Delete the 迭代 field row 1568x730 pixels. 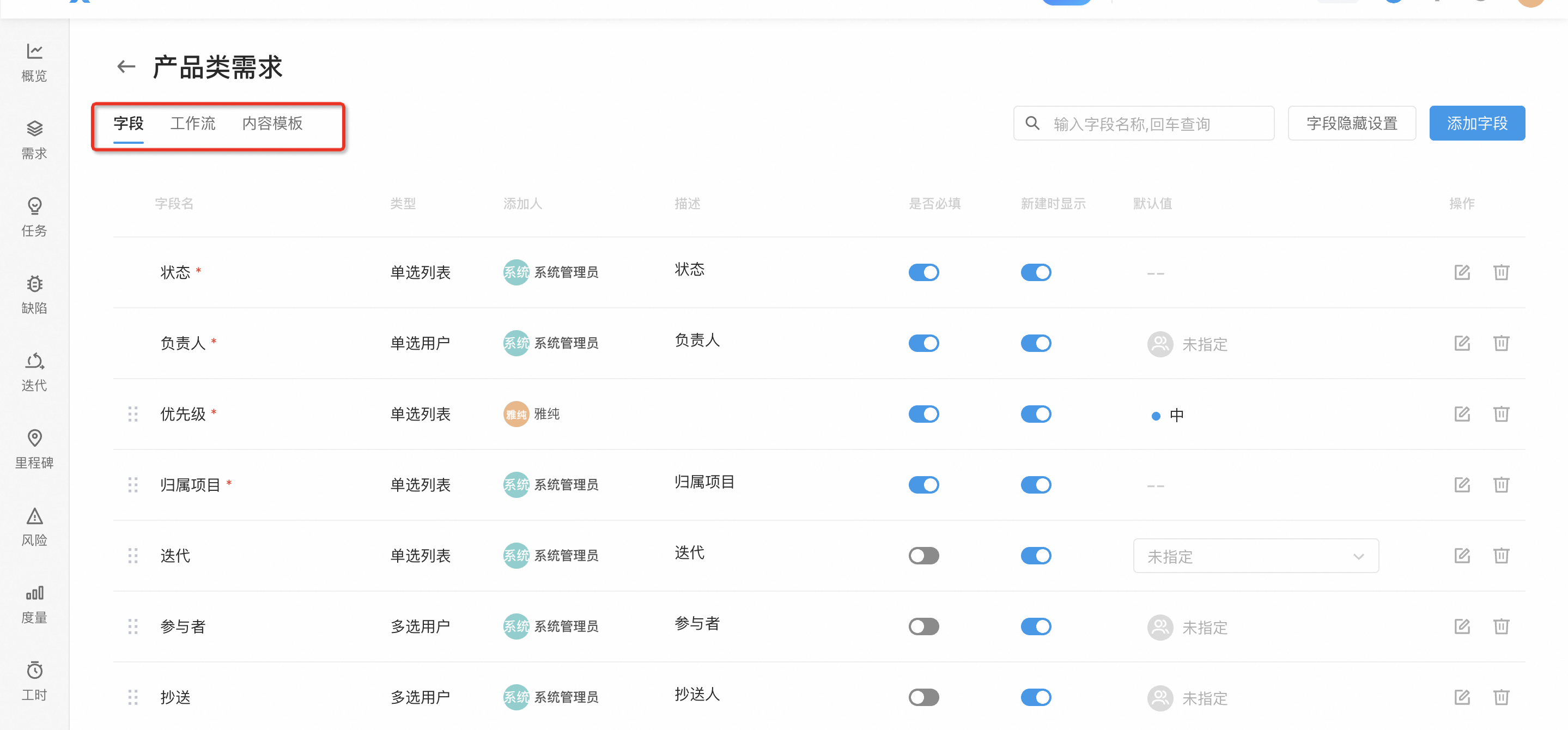click(1501, 555)
